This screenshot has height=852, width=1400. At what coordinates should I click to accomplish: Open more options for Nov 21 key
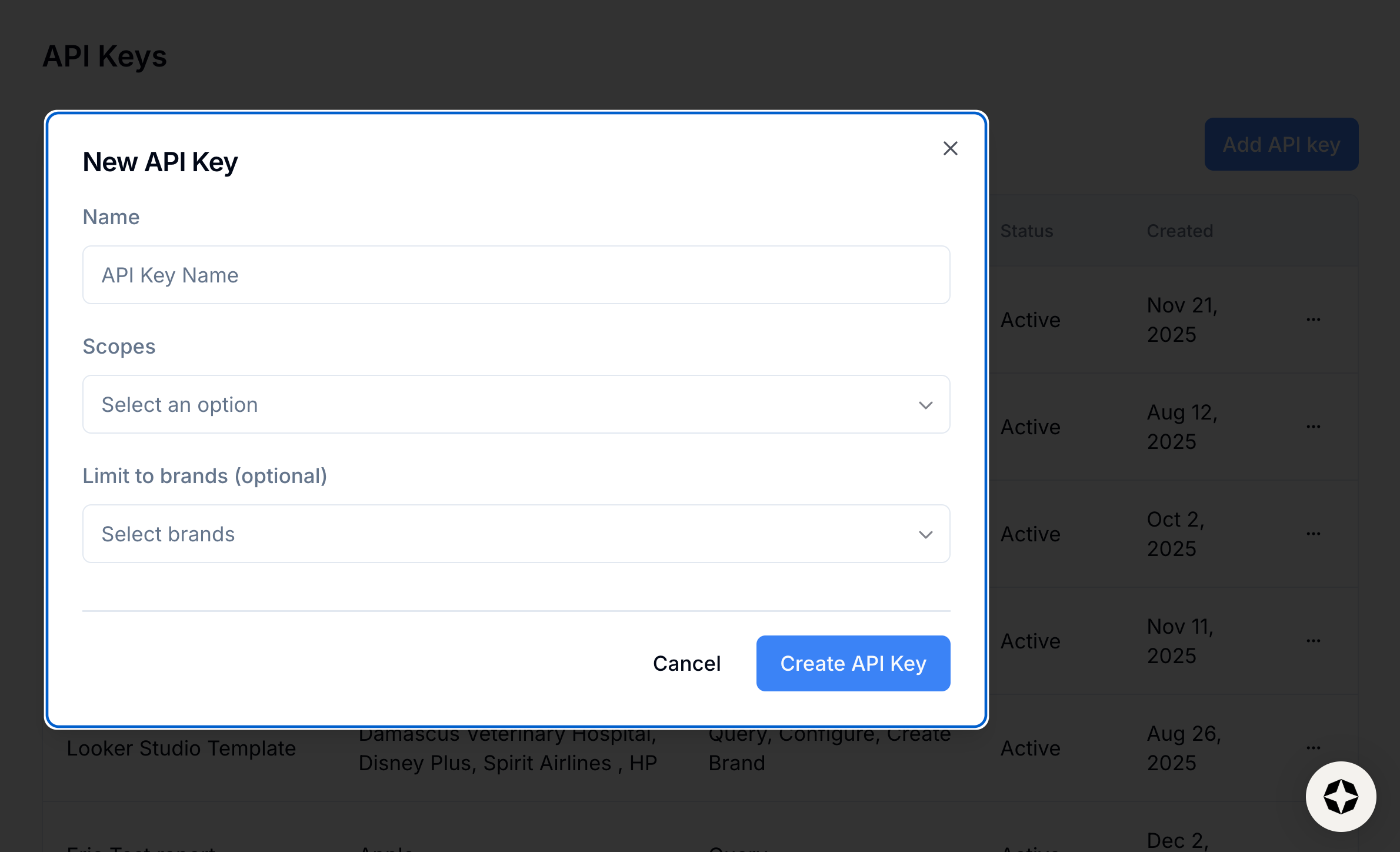[1313, 319]
